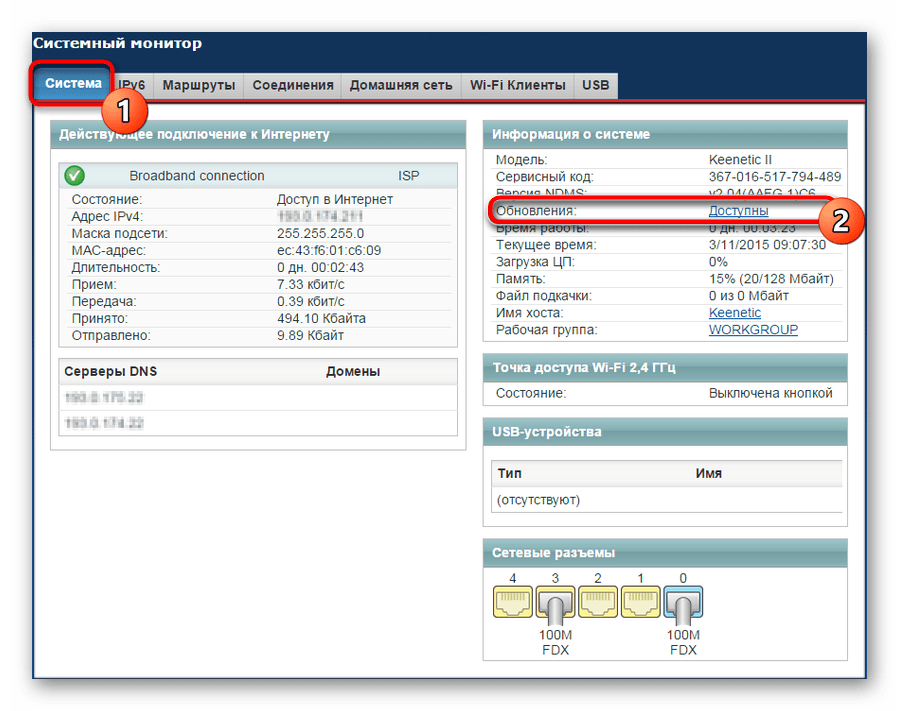Click the Broadband connection row header
900x711 pixels.
[x=258, y=176]
